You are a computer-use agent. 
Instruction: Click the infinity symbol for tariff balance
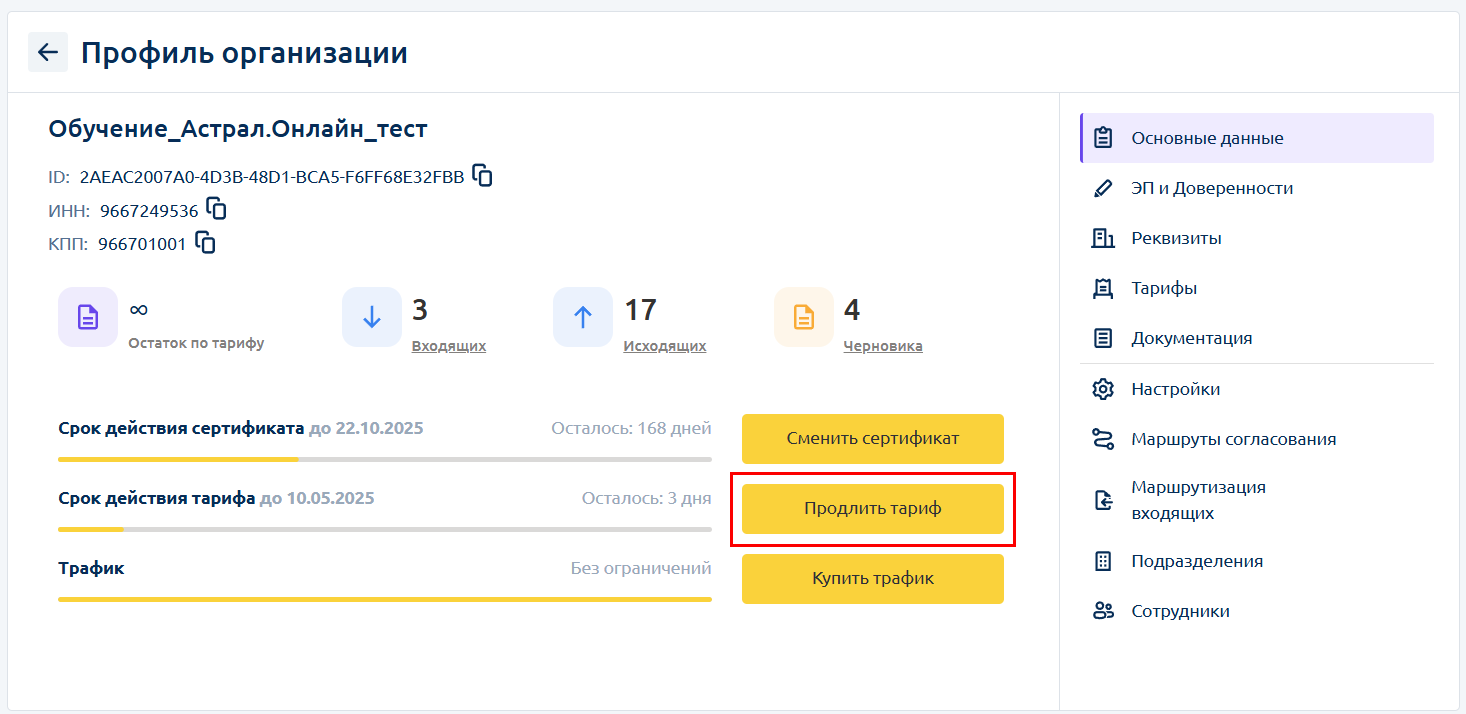(x=139, y=310)
